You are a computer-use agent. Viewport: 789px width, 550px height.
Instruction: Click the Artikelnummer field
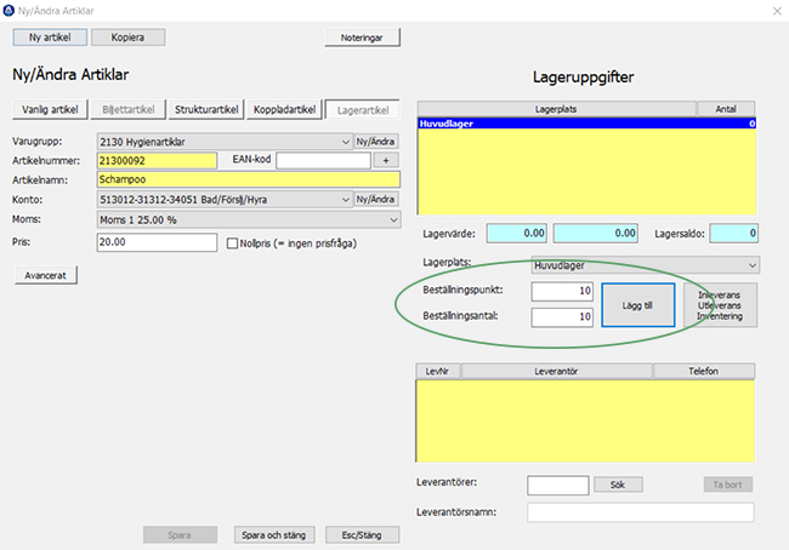click(x=157, y=161)
